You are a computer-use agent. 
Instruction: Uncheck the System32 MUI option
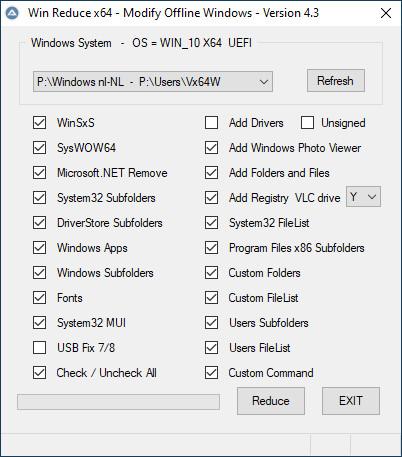coord(40,323)
